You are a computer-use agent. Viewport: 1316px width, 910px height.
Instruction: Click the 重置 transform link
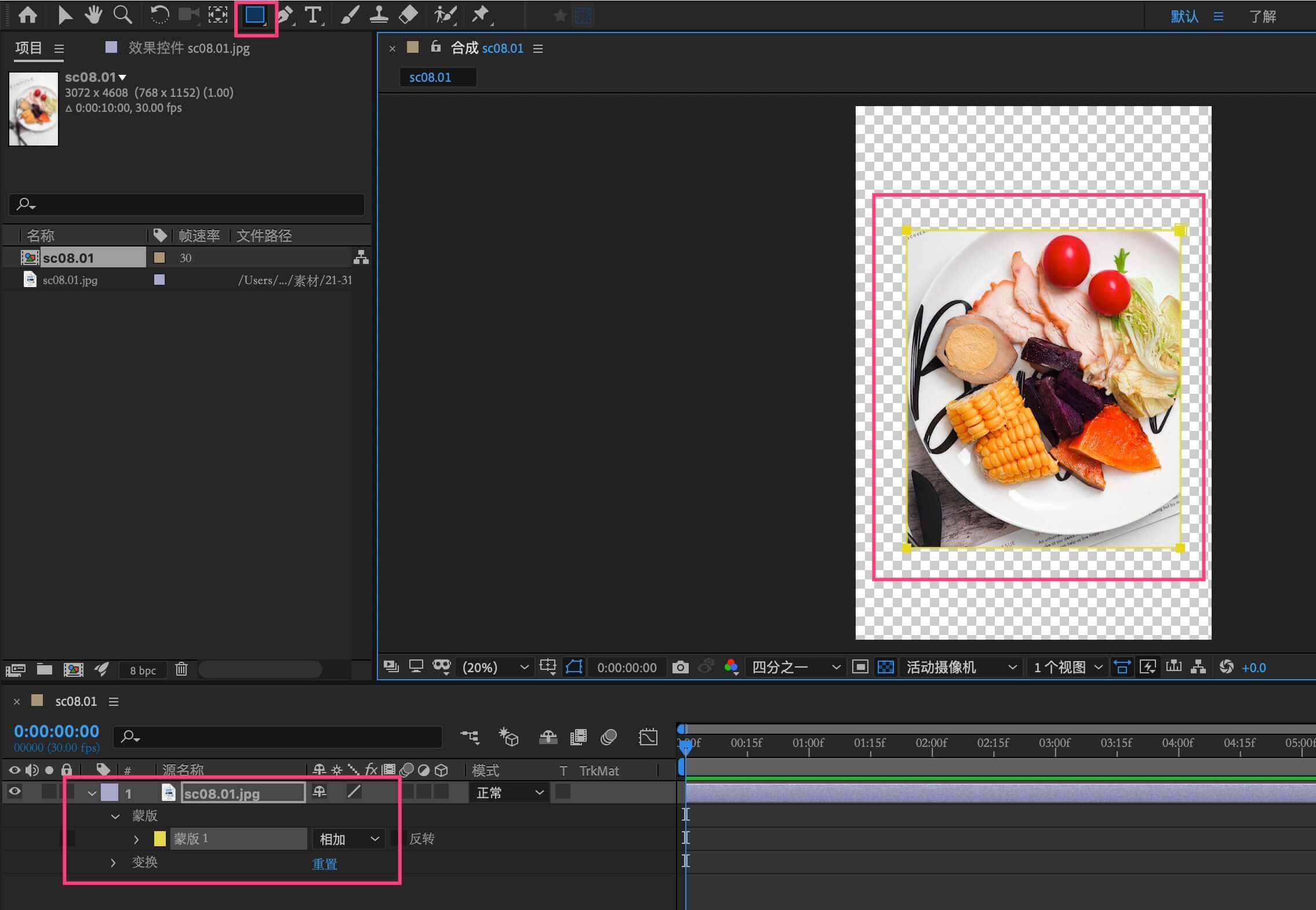tap(324, 864)
